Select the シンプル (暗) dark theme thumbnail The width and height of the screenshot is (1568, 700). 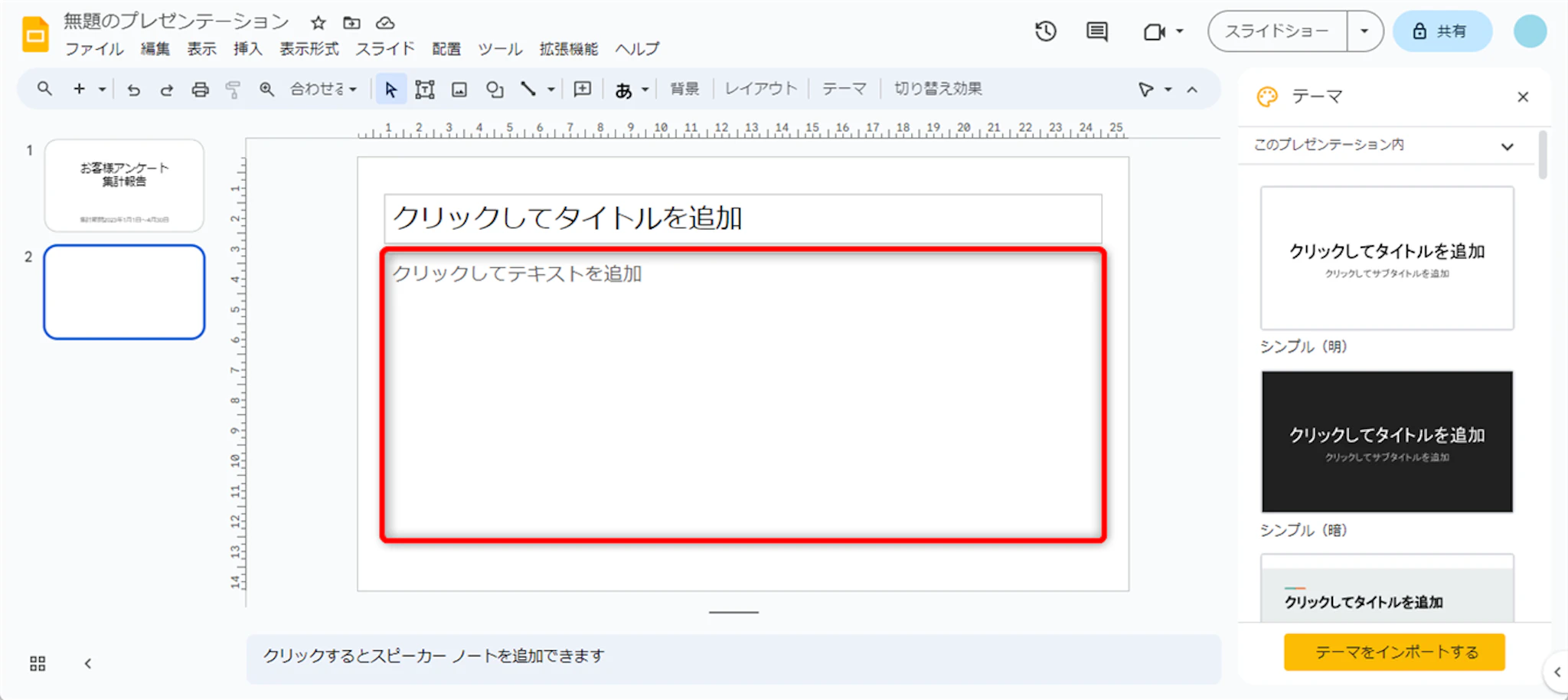pos(1387,442)
